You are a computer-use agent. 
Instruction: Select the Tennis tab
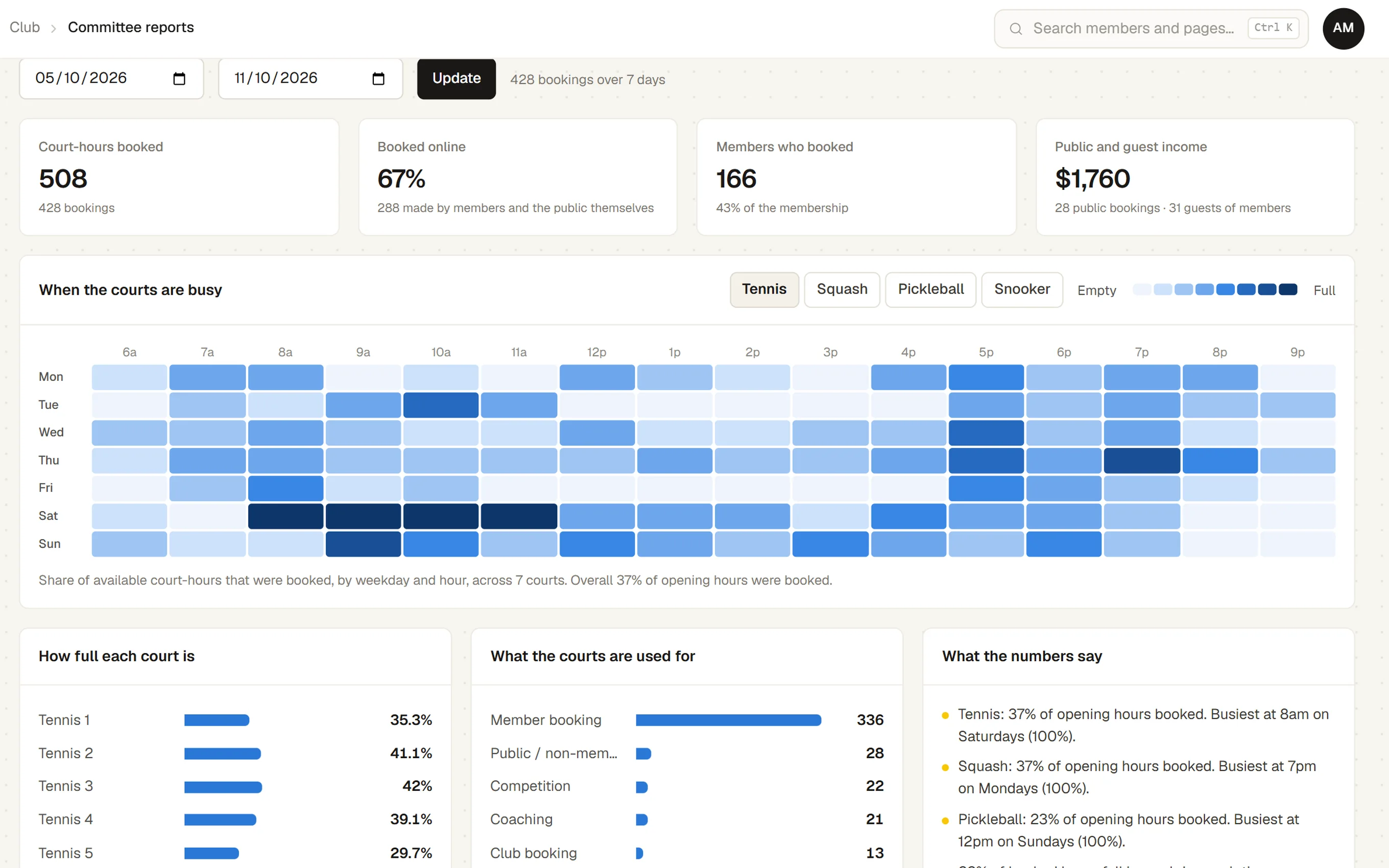(764, 290)
